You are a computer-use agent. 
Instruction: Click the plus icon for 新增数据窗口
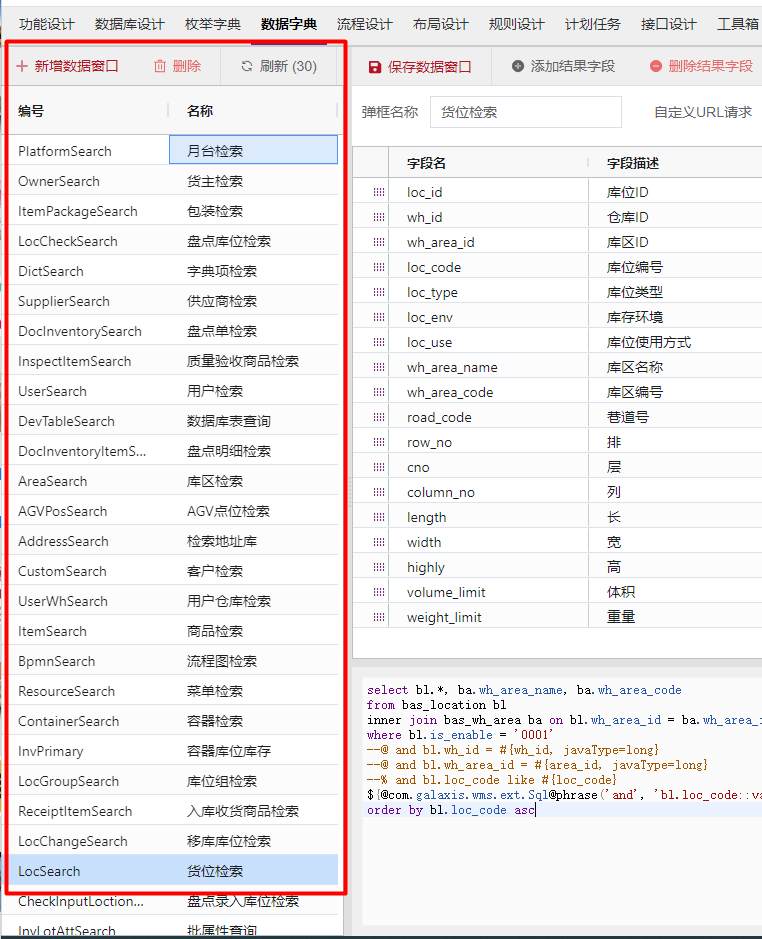click(22, 66)
